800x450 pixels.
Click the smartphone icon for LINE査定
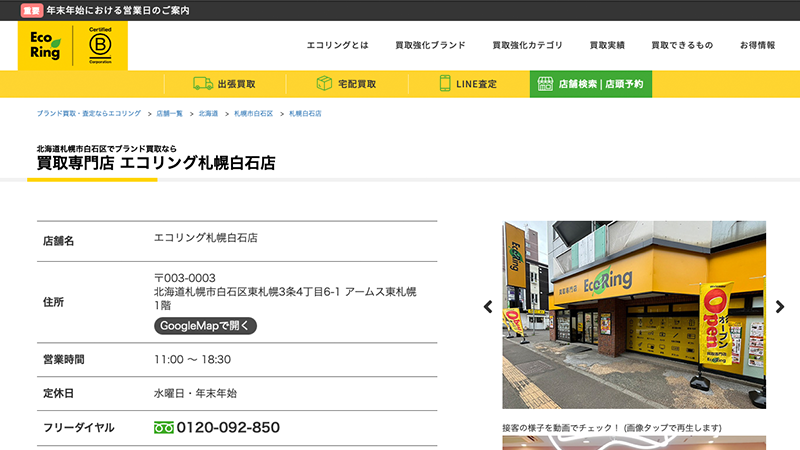[444, 84]
